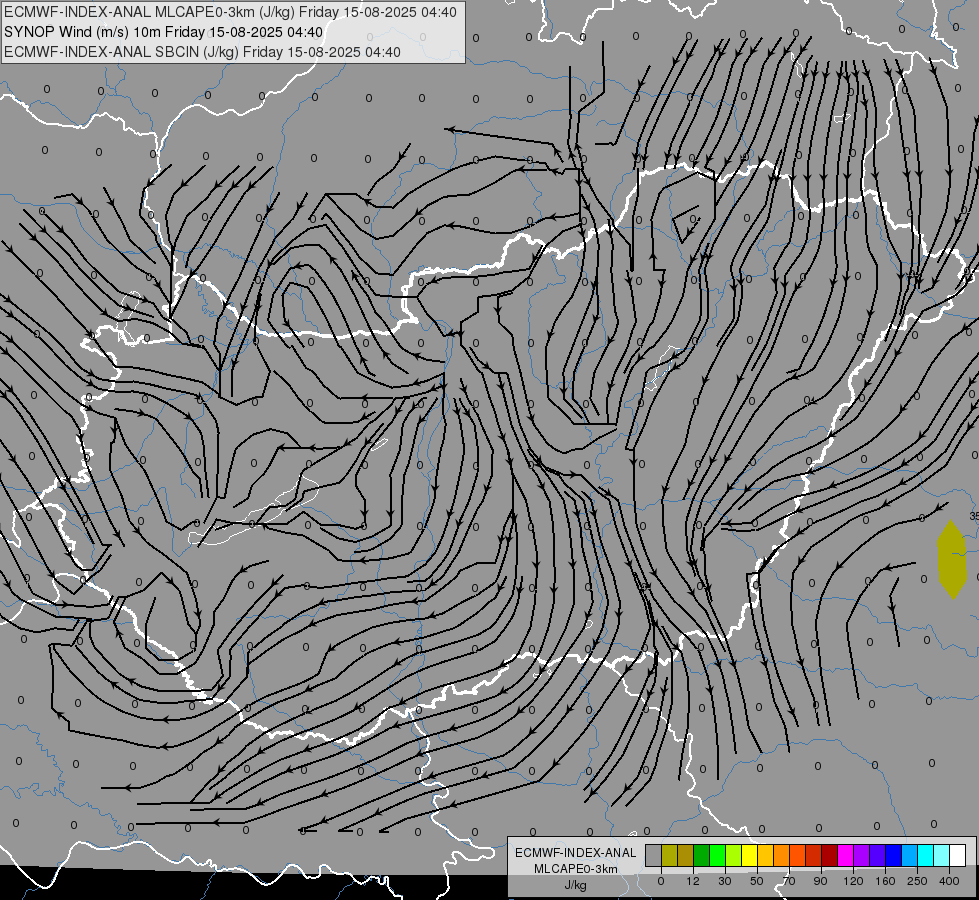The height and width of the screenshot is (900, 979).
Task: Click the legend scale value 30
Action: (x=725, y=881)
